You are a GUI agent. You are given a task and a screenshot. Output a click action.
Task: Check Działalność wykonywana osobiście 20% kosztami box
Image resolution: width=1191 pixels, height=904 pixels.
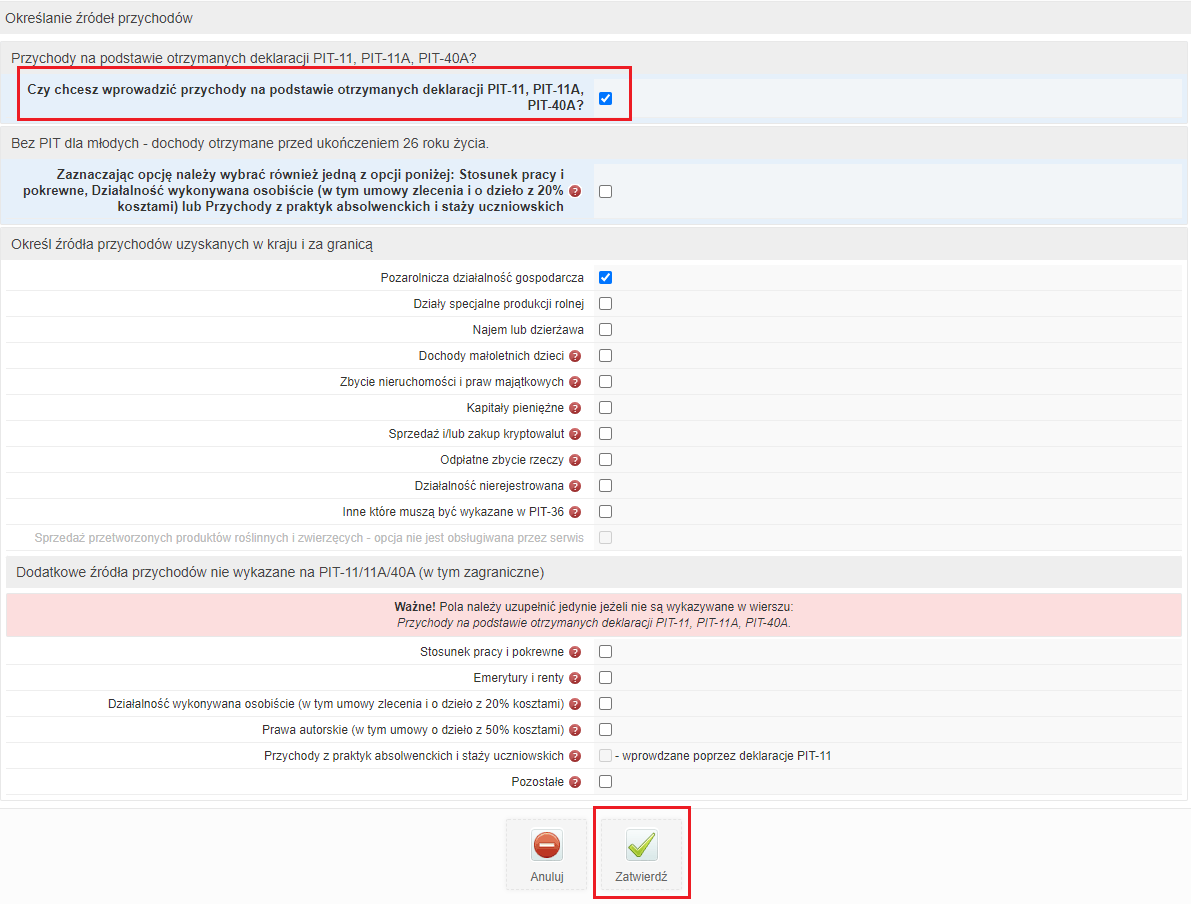(605, 704)
